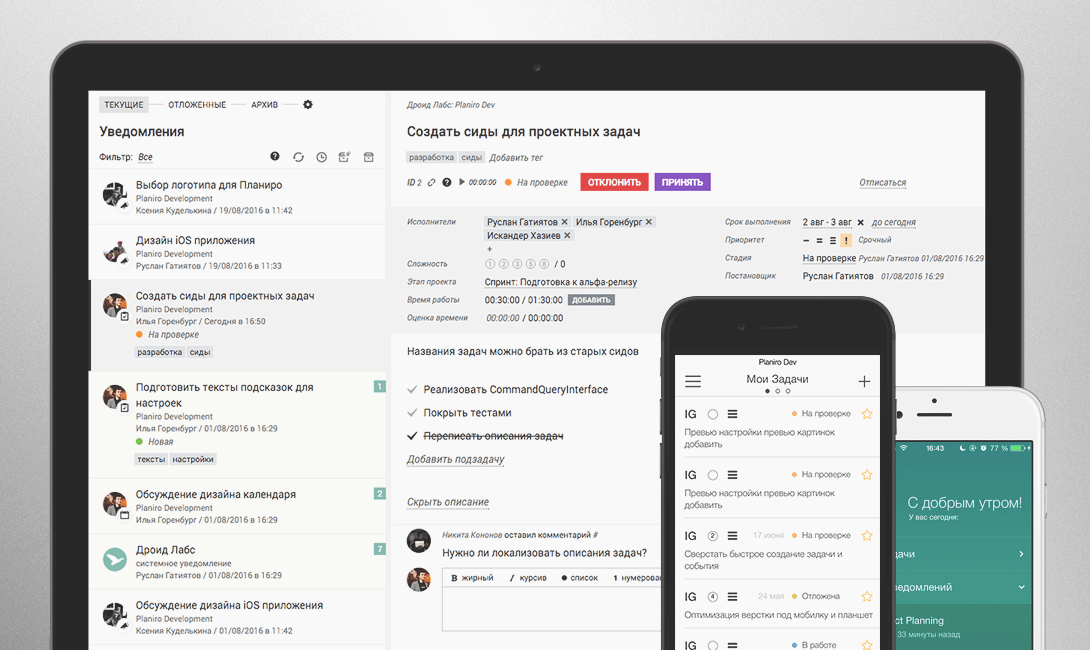This screenshot has width=1090, height=650.
Task: Open the 2 авг - 3 авг date picker
Action: (x=827, y=222)
